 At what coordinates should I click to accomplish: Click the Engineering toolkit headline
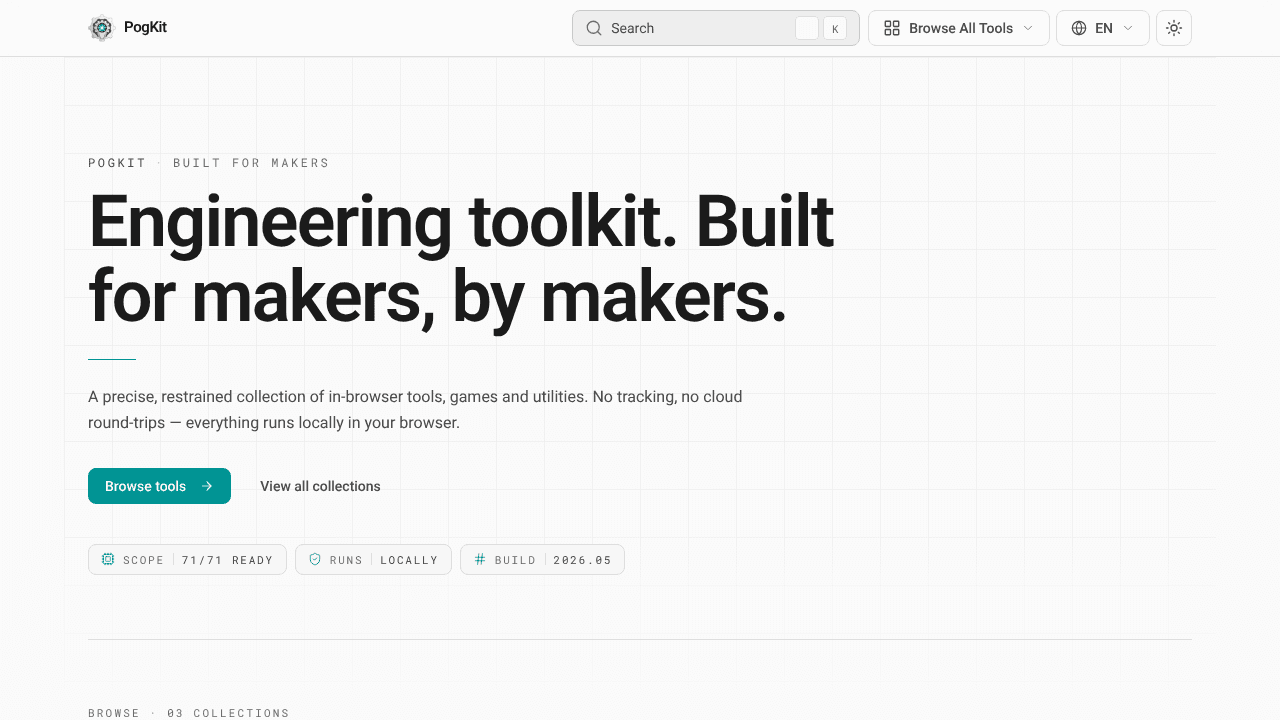coord(461,260)
